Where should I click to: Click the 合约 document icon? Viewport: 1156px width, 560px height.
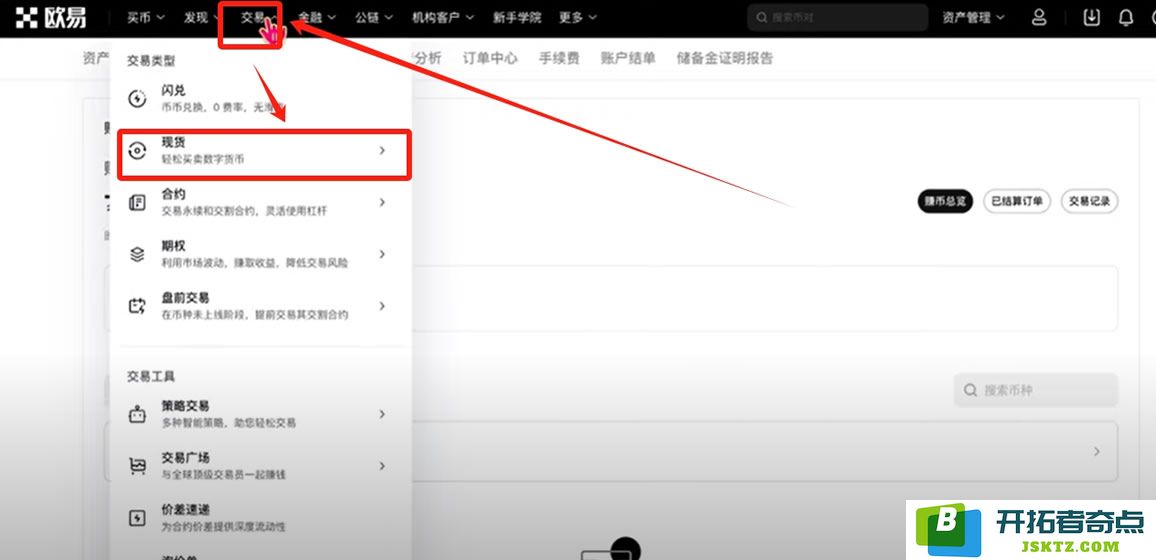click(137, 202)
